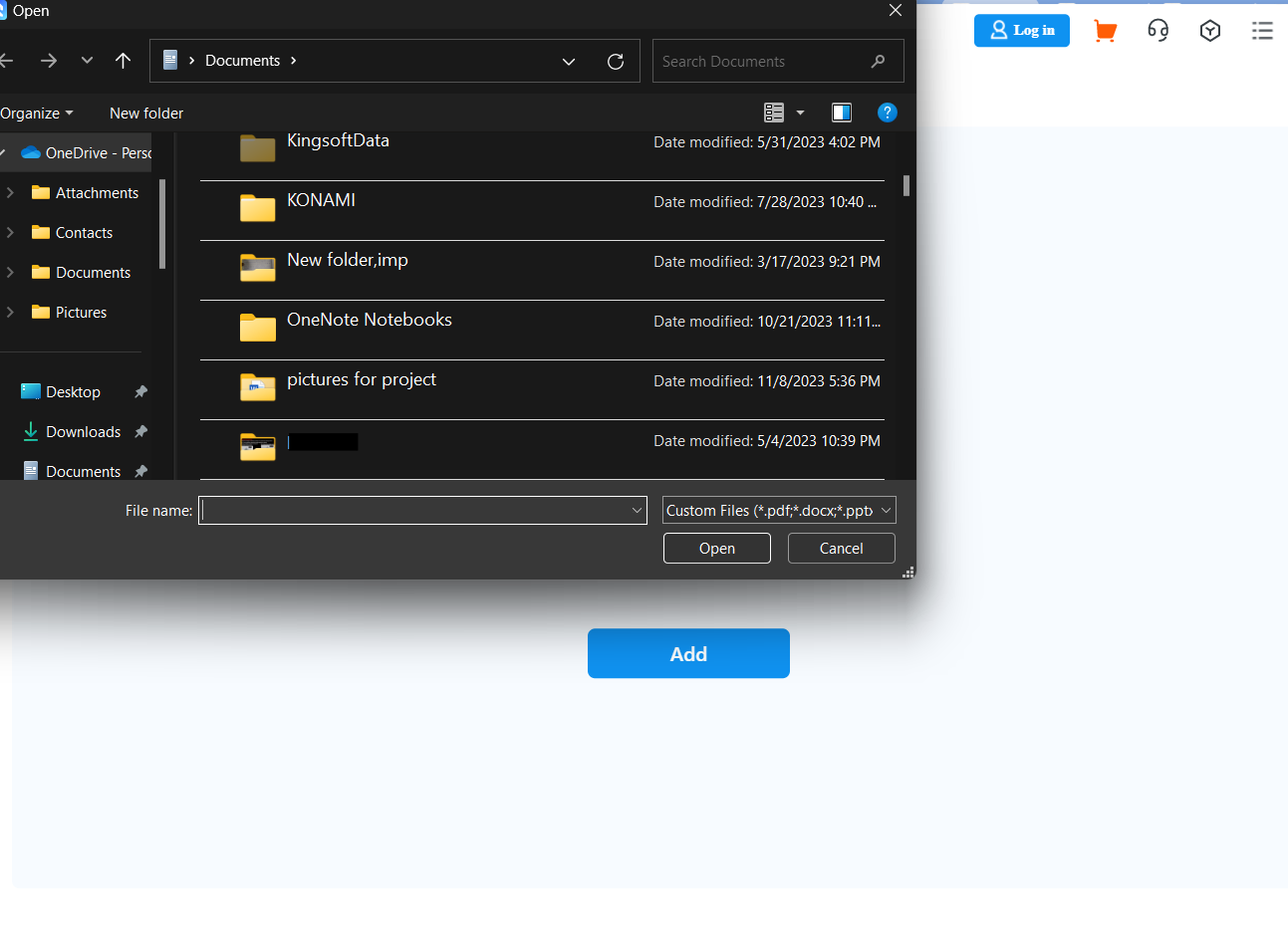Select the OneNote Notebooks folder
Viewport: 1288px width, 928px height.
[370, 321]
